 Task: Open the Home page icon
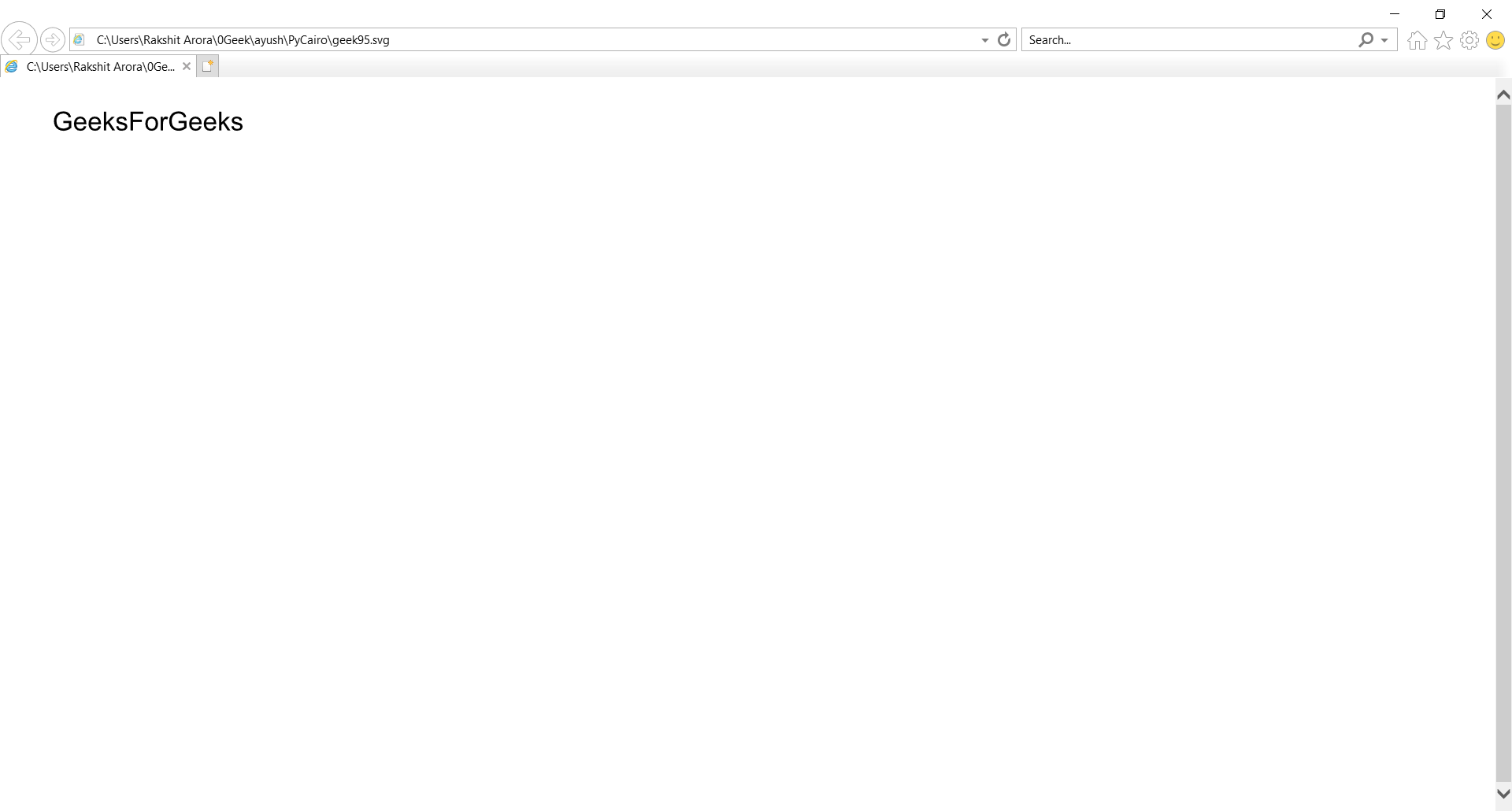click(x=1417, y=40)
